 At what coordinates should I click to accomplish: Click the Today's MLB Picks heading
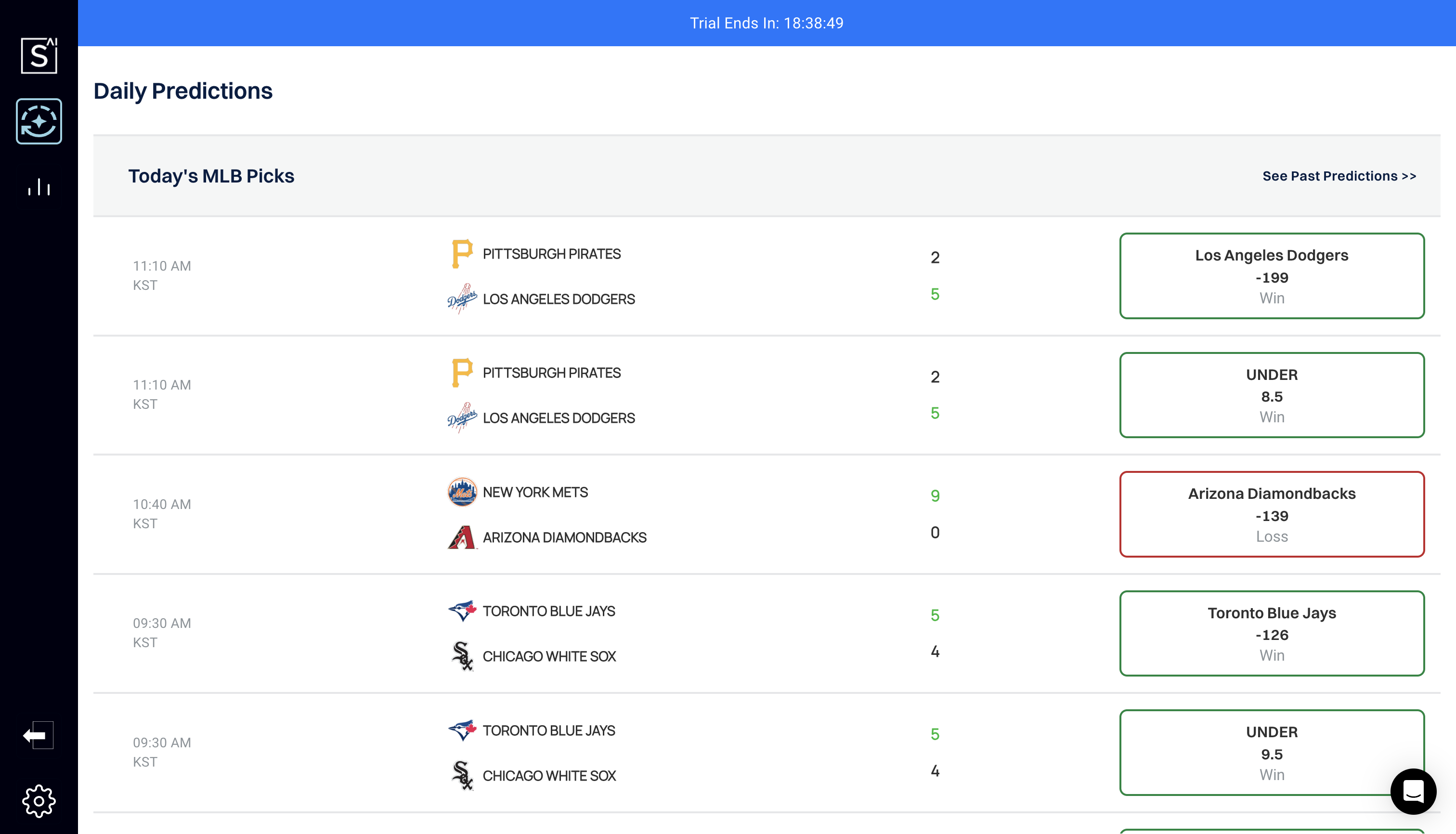(211, 176)
